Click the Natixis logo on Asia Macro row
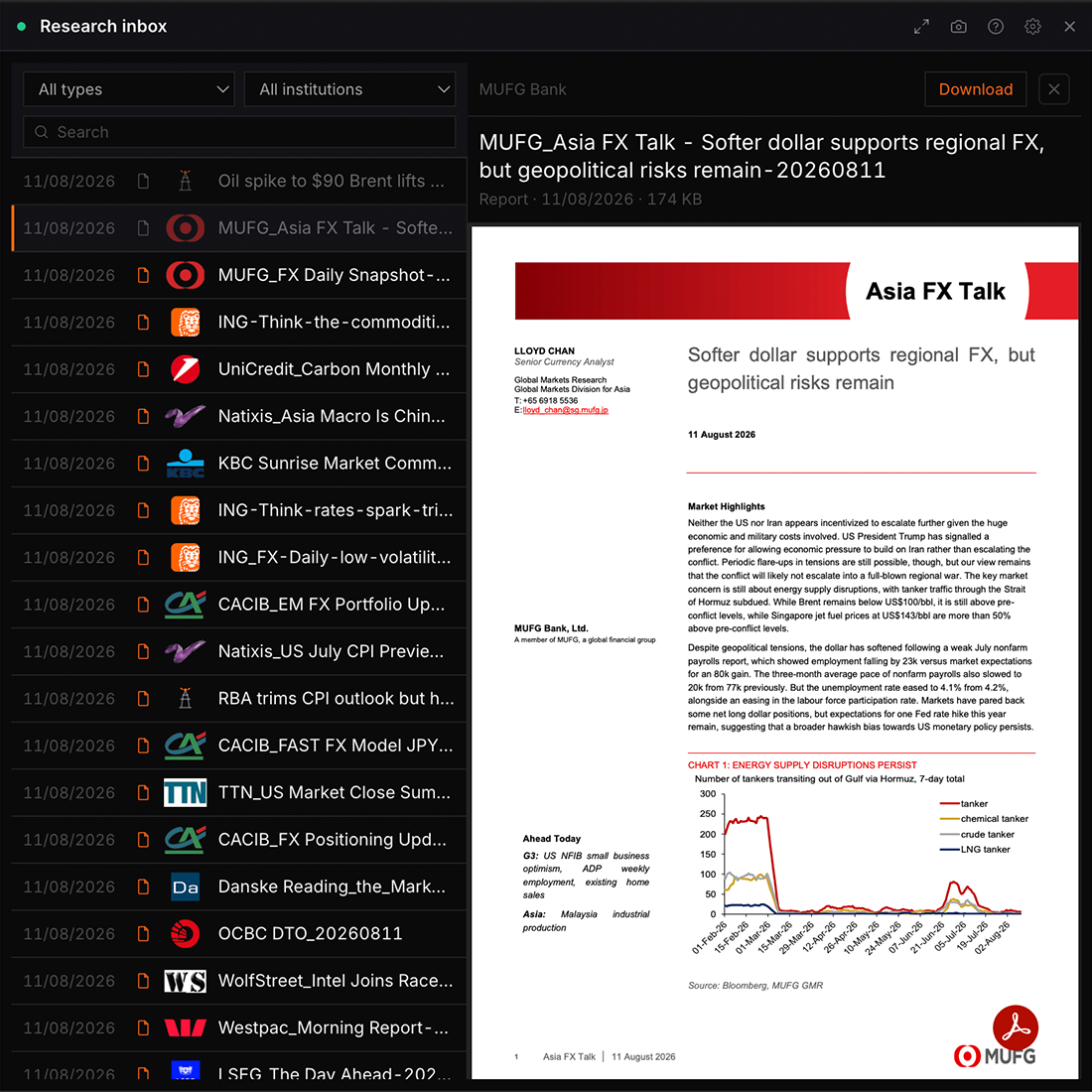 tap(186, 417)
